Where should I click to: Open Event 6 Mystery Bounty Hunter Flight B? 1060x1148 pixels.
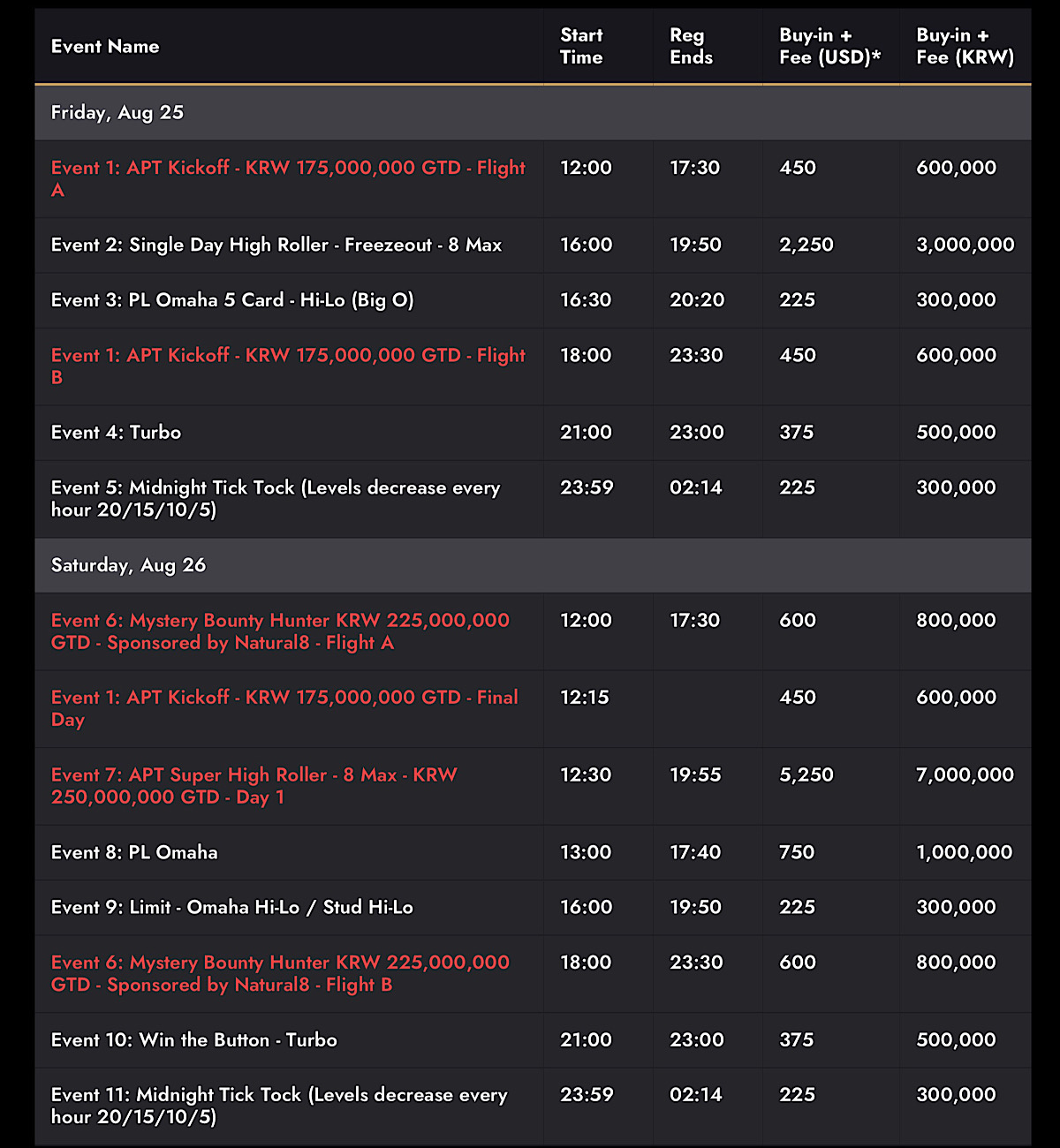point(280,973)
